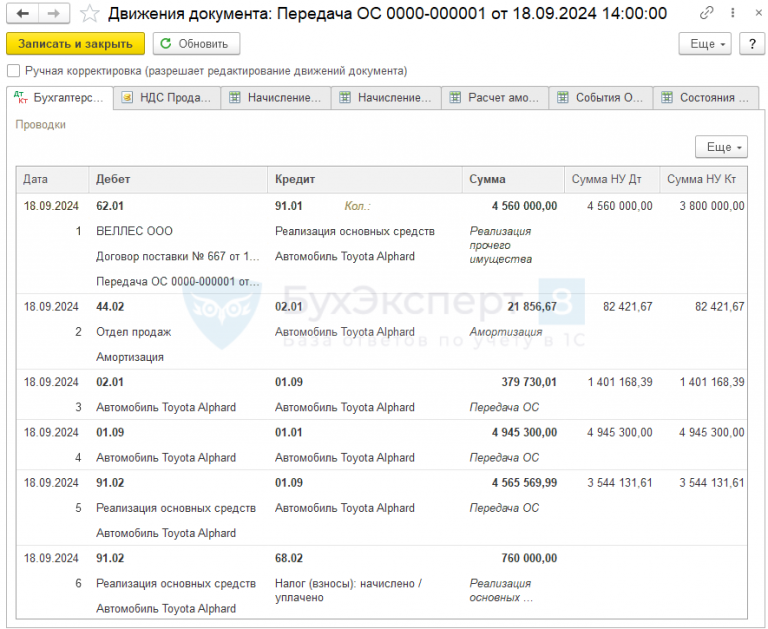
Task: Select debit account 01.09 in row 4
Action: click(110, 433)
